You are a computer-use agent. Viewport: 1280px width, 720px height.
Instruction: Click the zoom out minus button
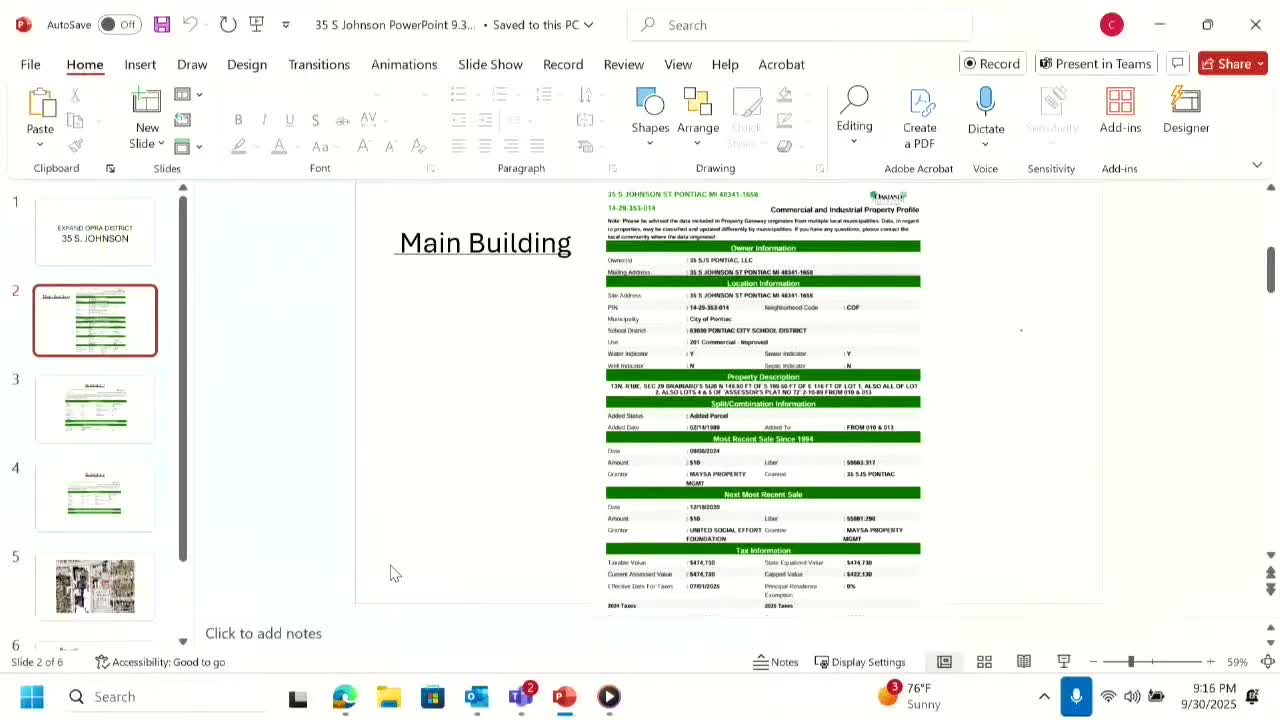click(x=1093, y=662)
